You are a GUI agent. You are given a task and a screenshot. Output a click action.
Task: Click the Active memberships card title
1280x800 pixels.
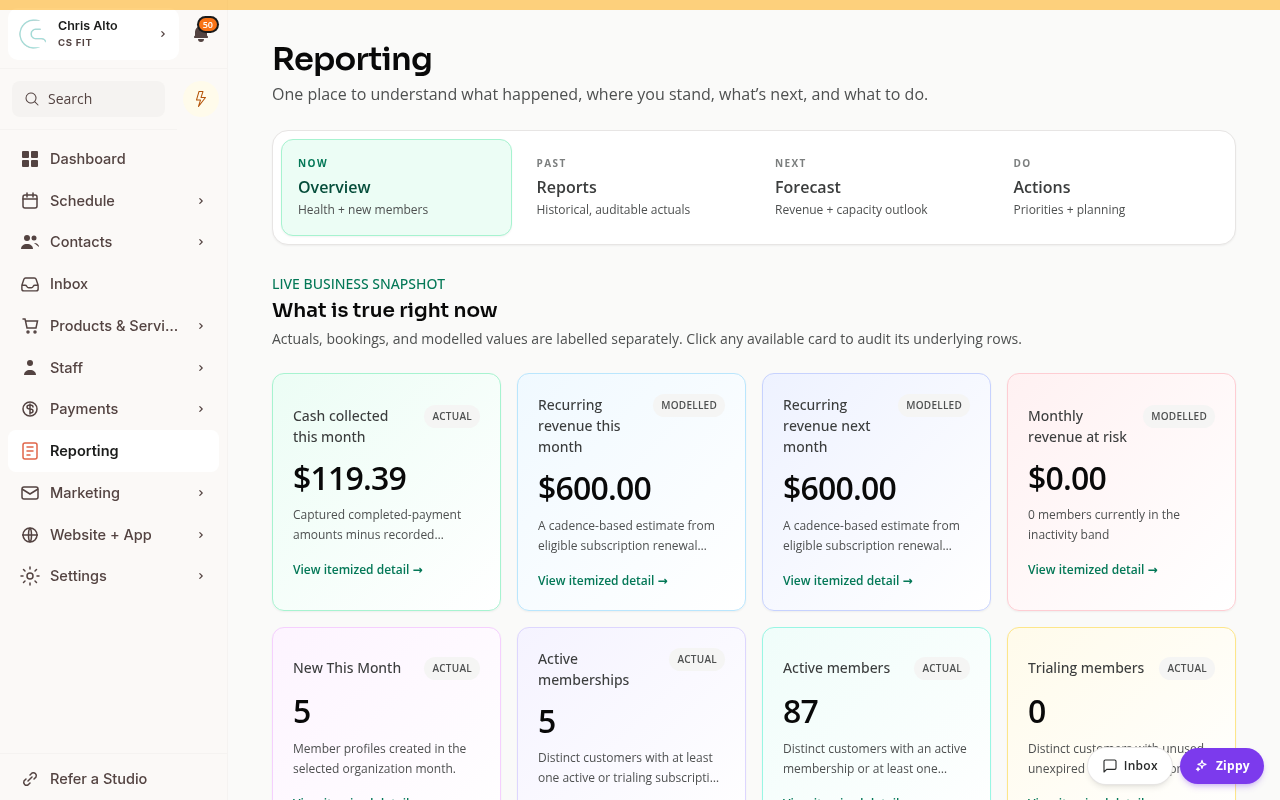(x=584, y=669)
